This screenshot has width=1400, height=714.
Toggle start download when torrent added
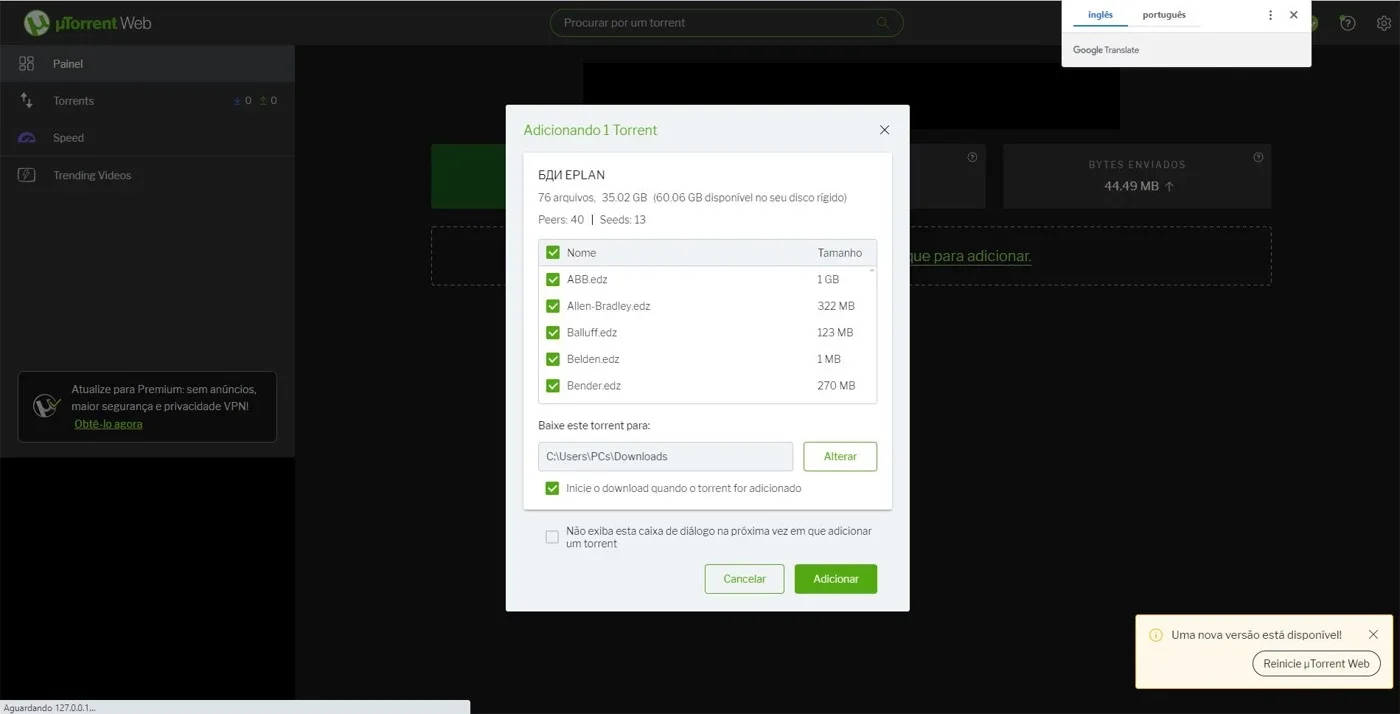tap(552, 488)
